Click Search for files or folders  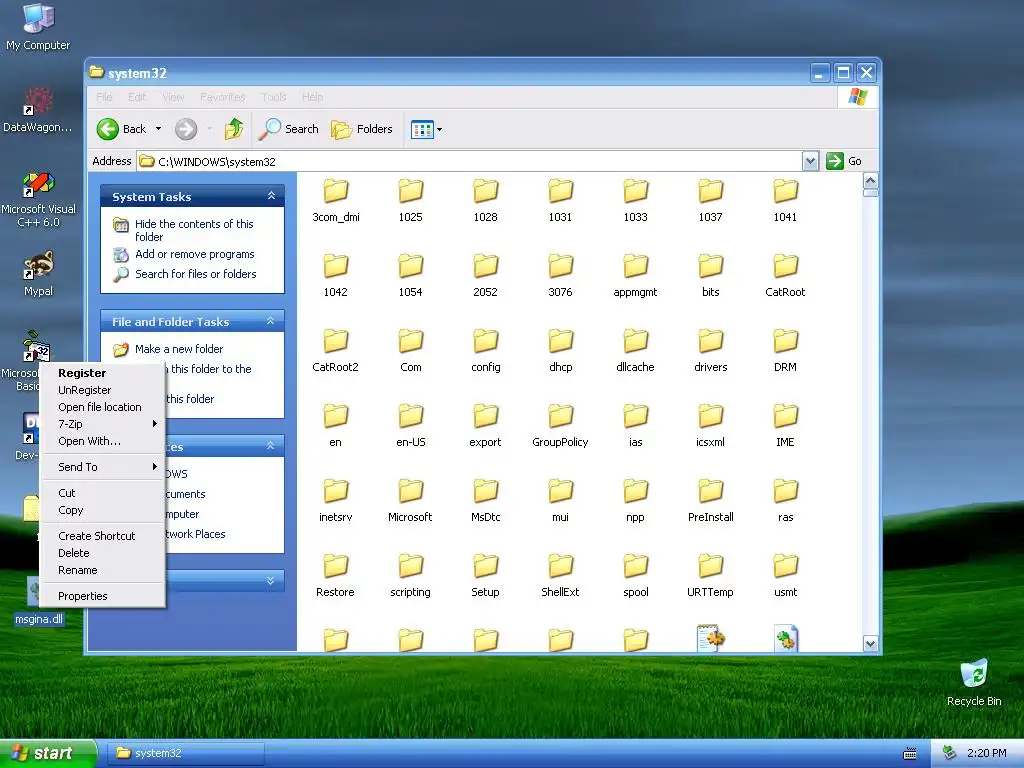pos(195,274)
